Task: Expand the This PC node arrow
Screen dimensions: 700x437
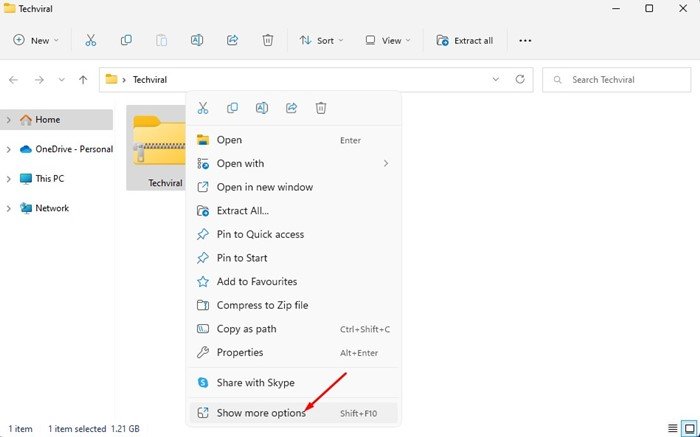Action: click(8, 179)
